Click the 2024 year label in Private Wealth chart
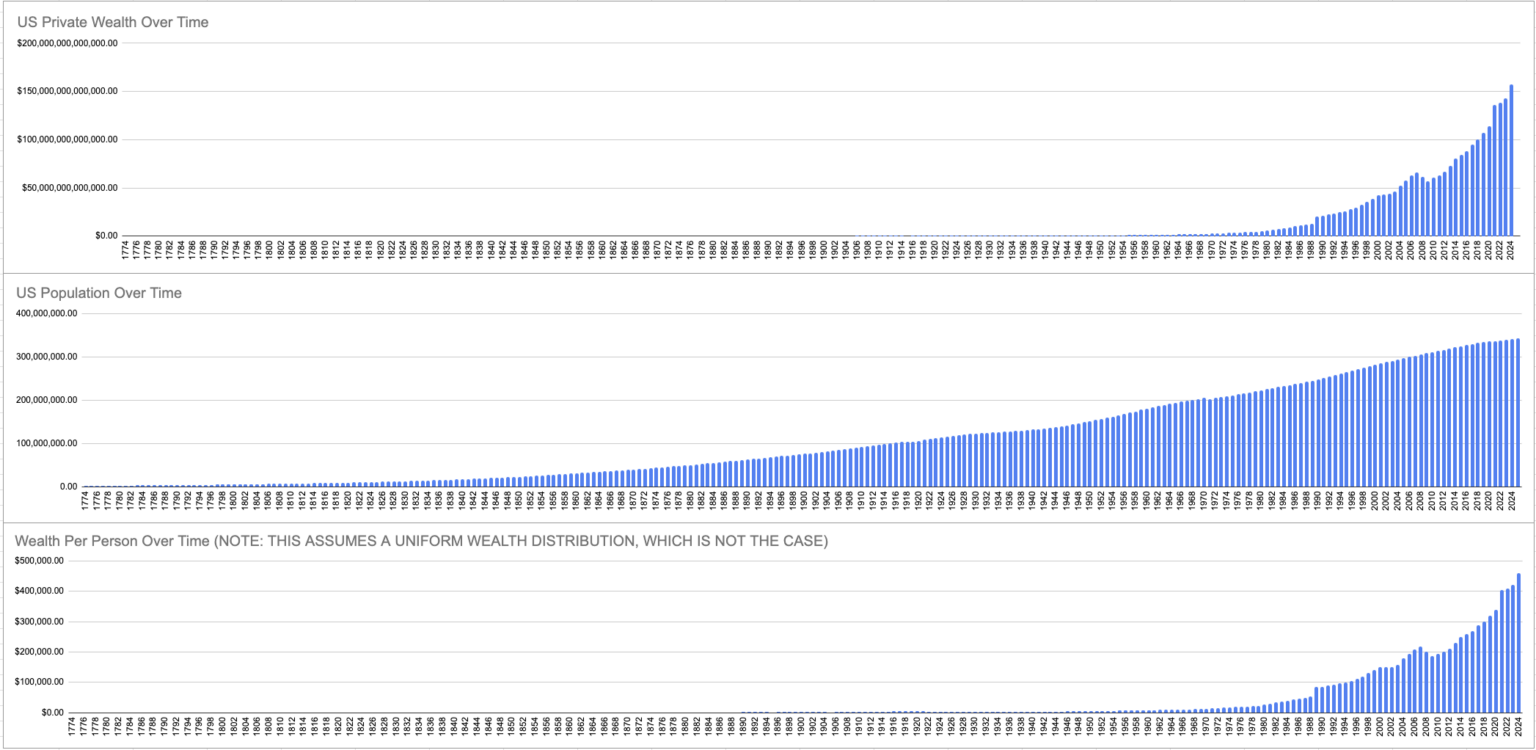The image size is (1536, 750). coord(1511,250)
